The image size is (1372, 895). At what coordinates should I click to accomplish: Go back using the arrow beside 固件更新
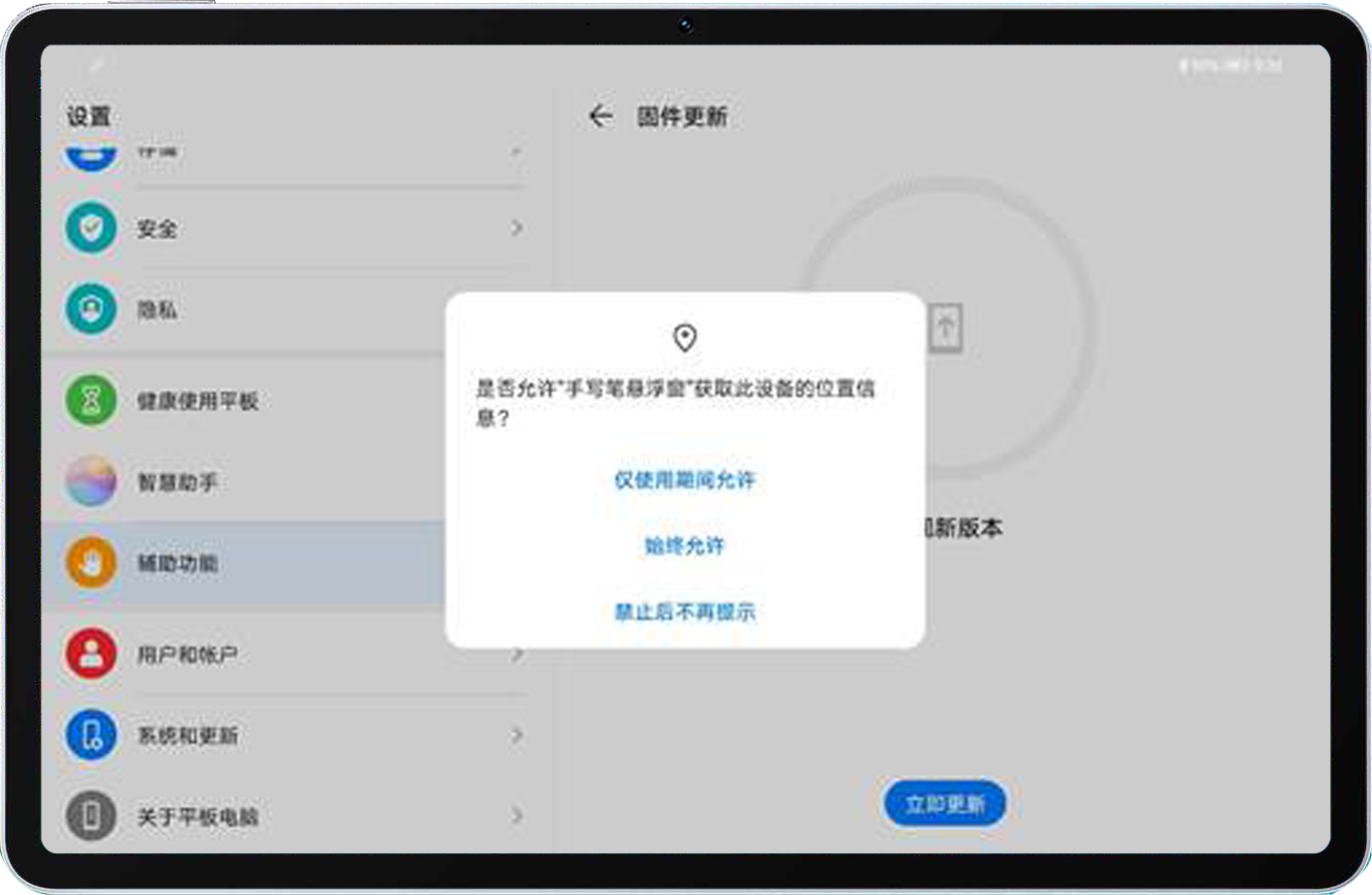click(601, 117)
